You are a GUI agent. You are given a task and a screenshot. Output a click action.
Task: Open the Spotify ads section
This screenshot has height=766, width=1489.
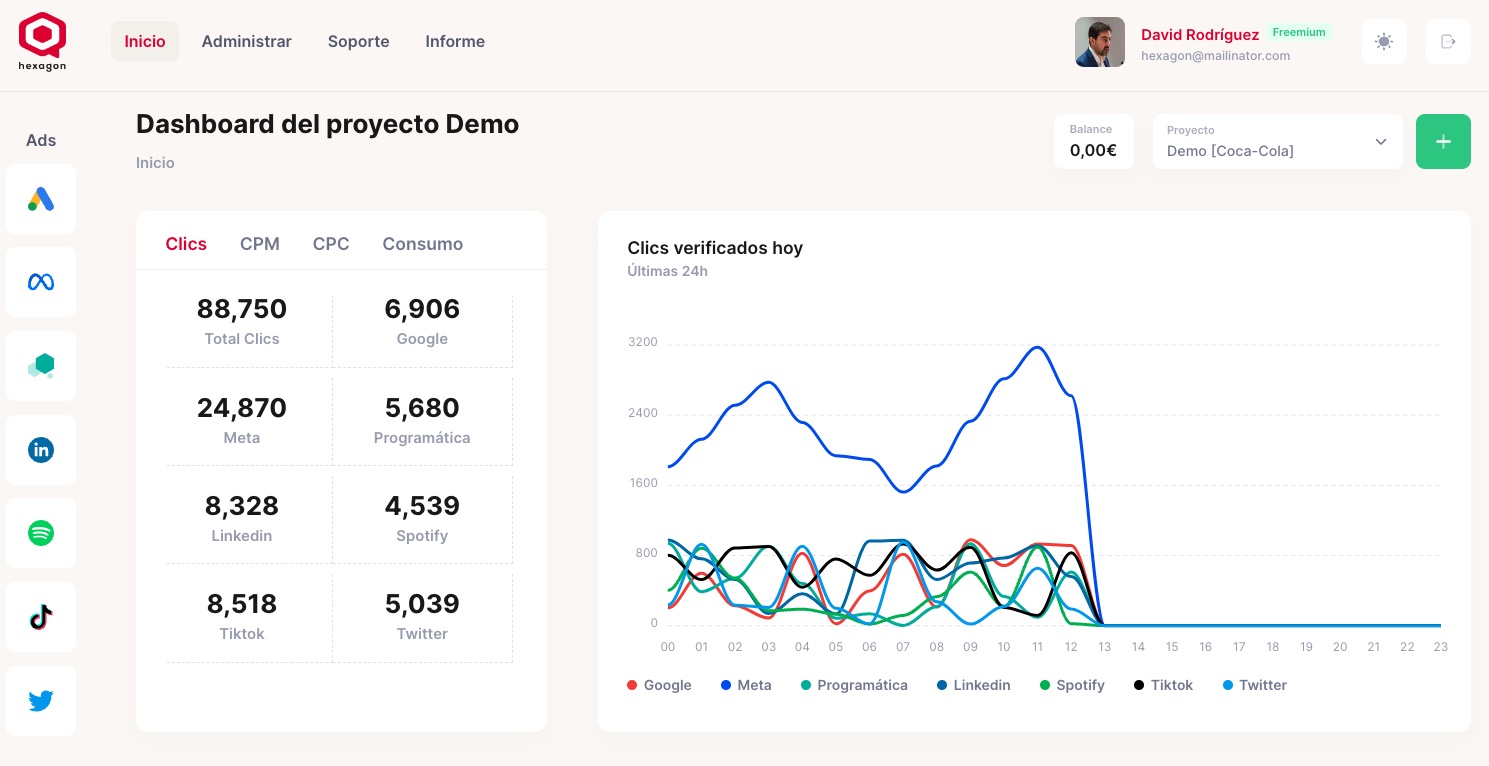pyautogui.click(x=41, y=533)
